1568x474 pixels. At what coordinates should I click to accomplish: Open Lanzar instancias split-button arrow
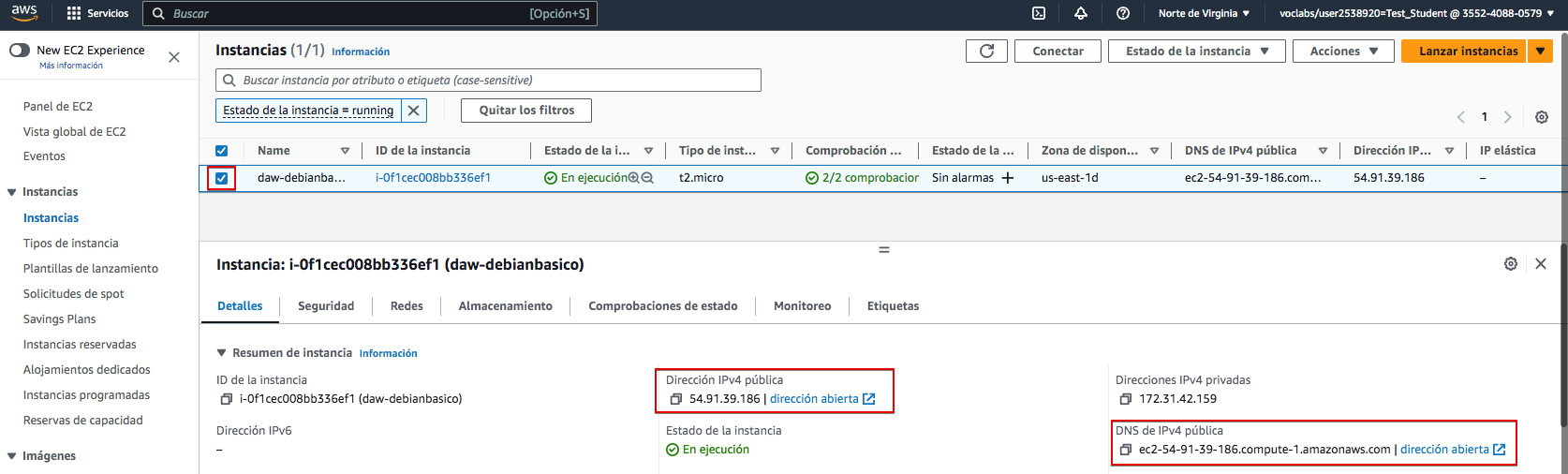[1540, 52]
